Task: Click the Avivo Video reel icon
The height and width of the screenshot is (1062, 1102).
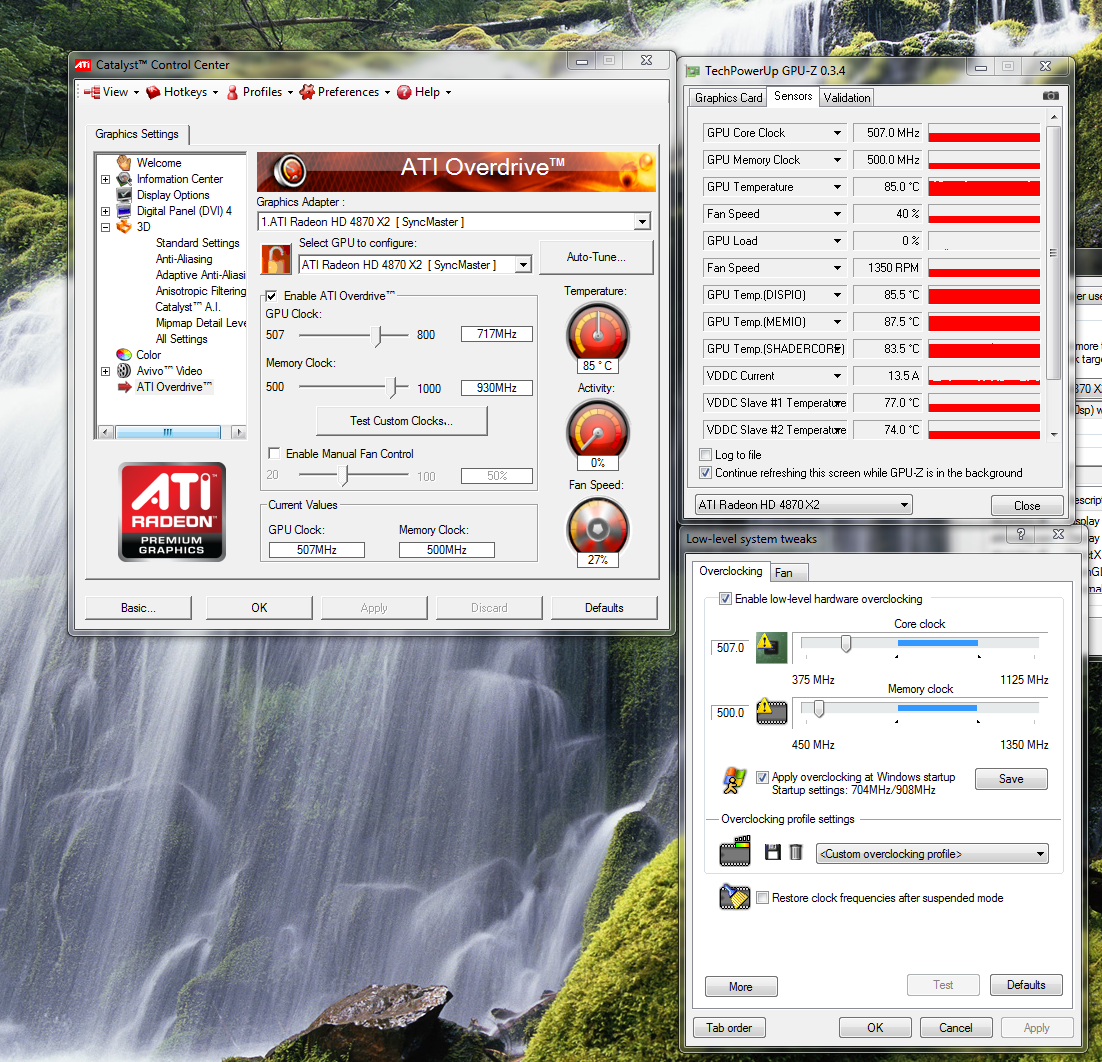Action: pyautogui.click(x=124, y=370)
